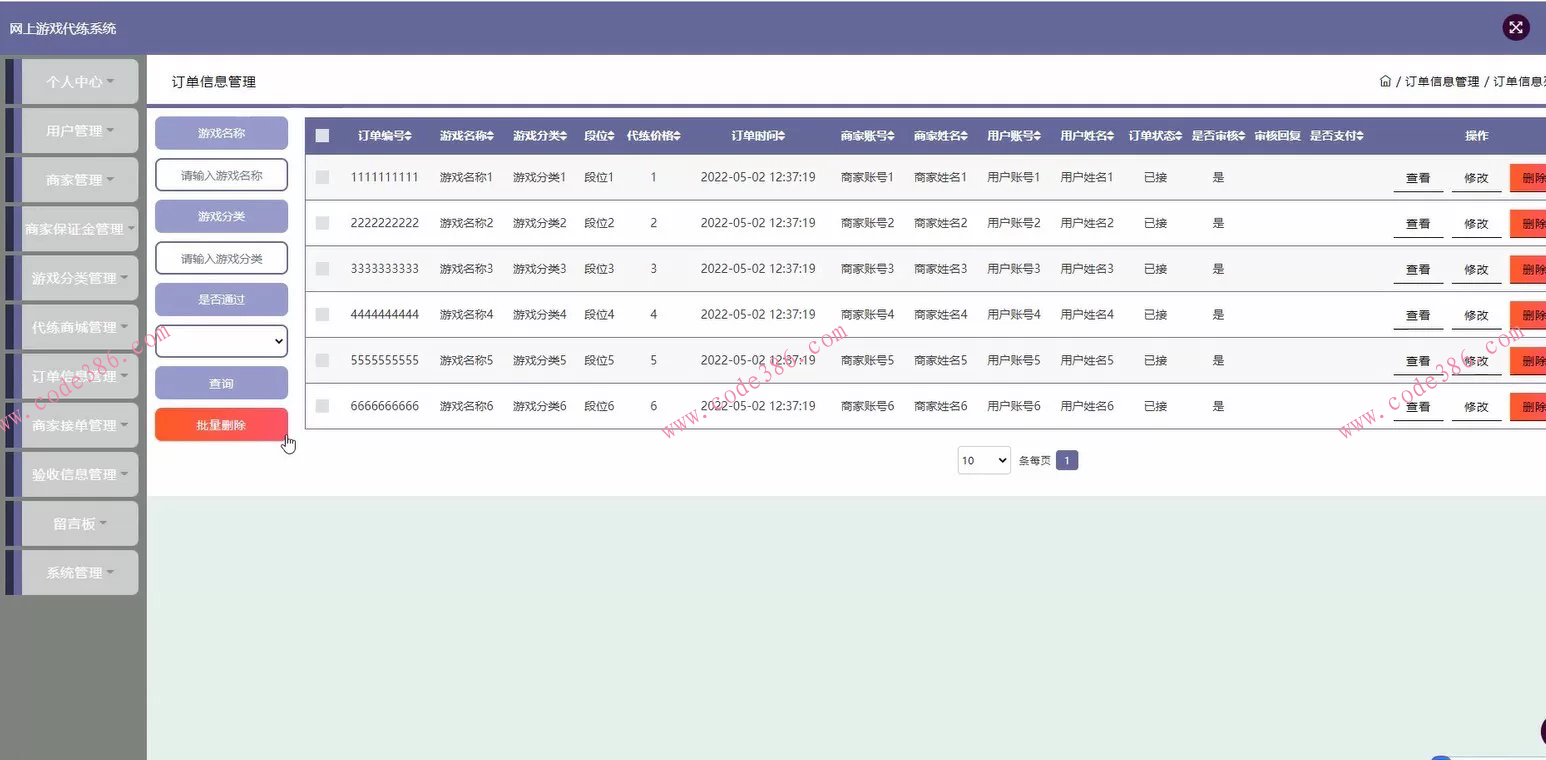Sort table by 商家账号 column

click(x=867, y=136)
